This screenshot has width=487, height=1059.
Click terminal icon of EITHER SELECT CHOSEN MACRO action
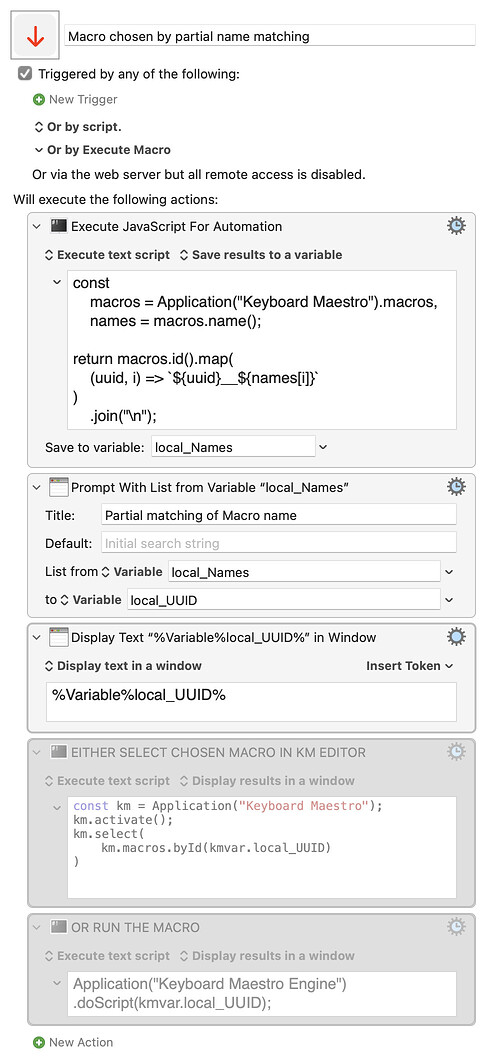pyautogui.click(x=59, y=752)
